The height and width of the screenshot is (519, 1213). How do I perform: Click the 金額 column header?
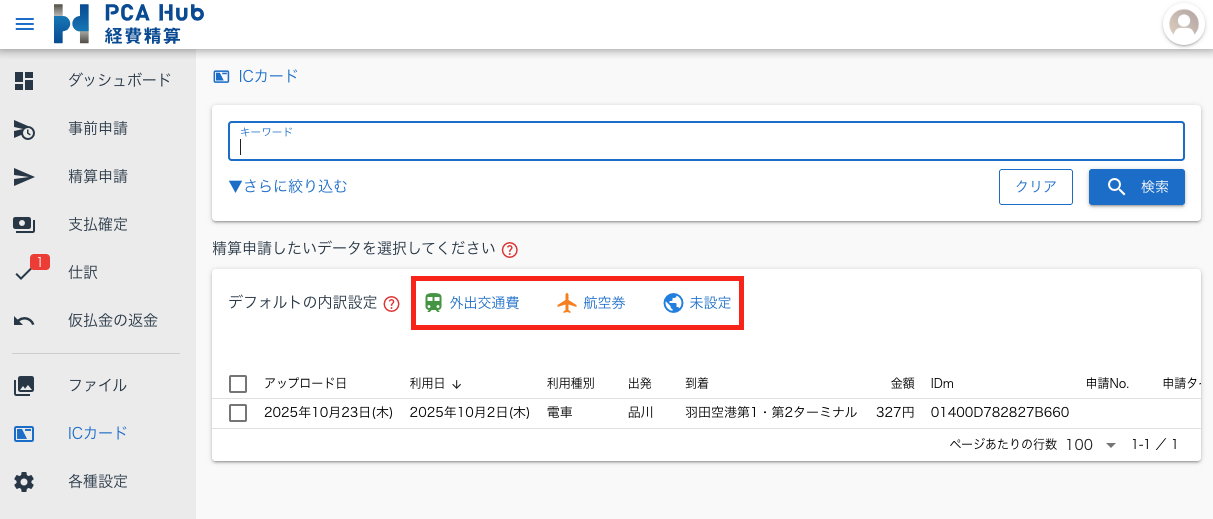coord(902,383)
